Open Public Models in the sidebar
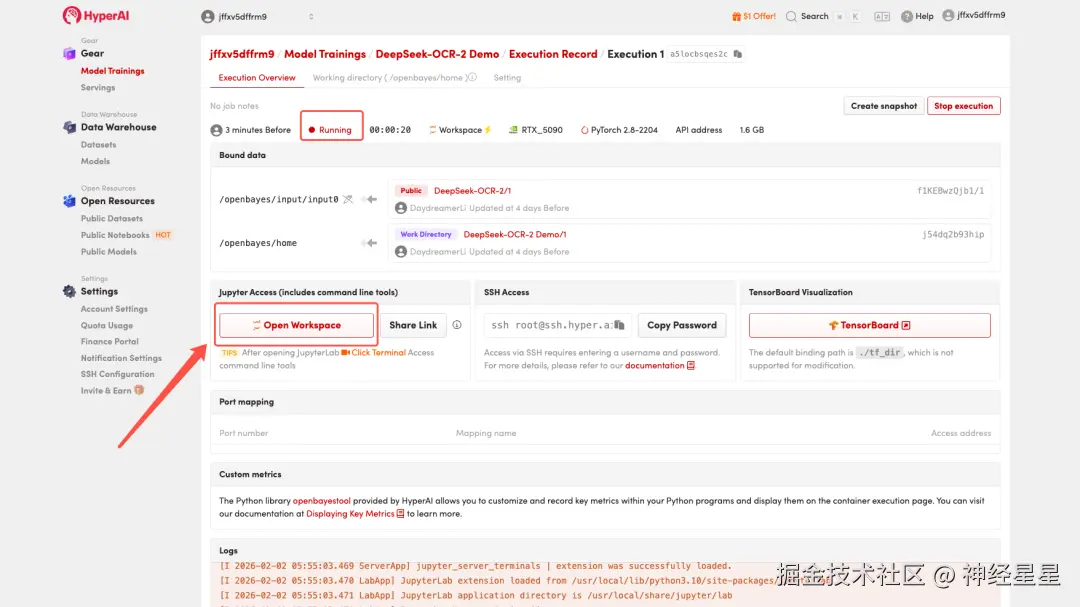Screen dimensions: 1080x607 [109, 251]
